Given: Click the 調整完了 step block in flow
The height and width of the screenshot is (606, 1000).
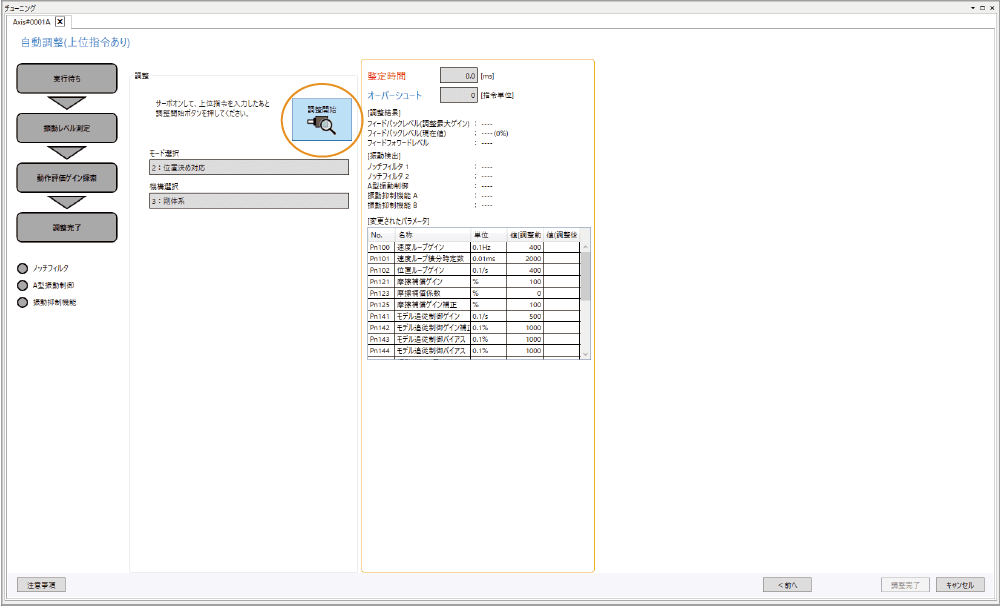Looking at the screenshot, I should click(x=68, y=227).
